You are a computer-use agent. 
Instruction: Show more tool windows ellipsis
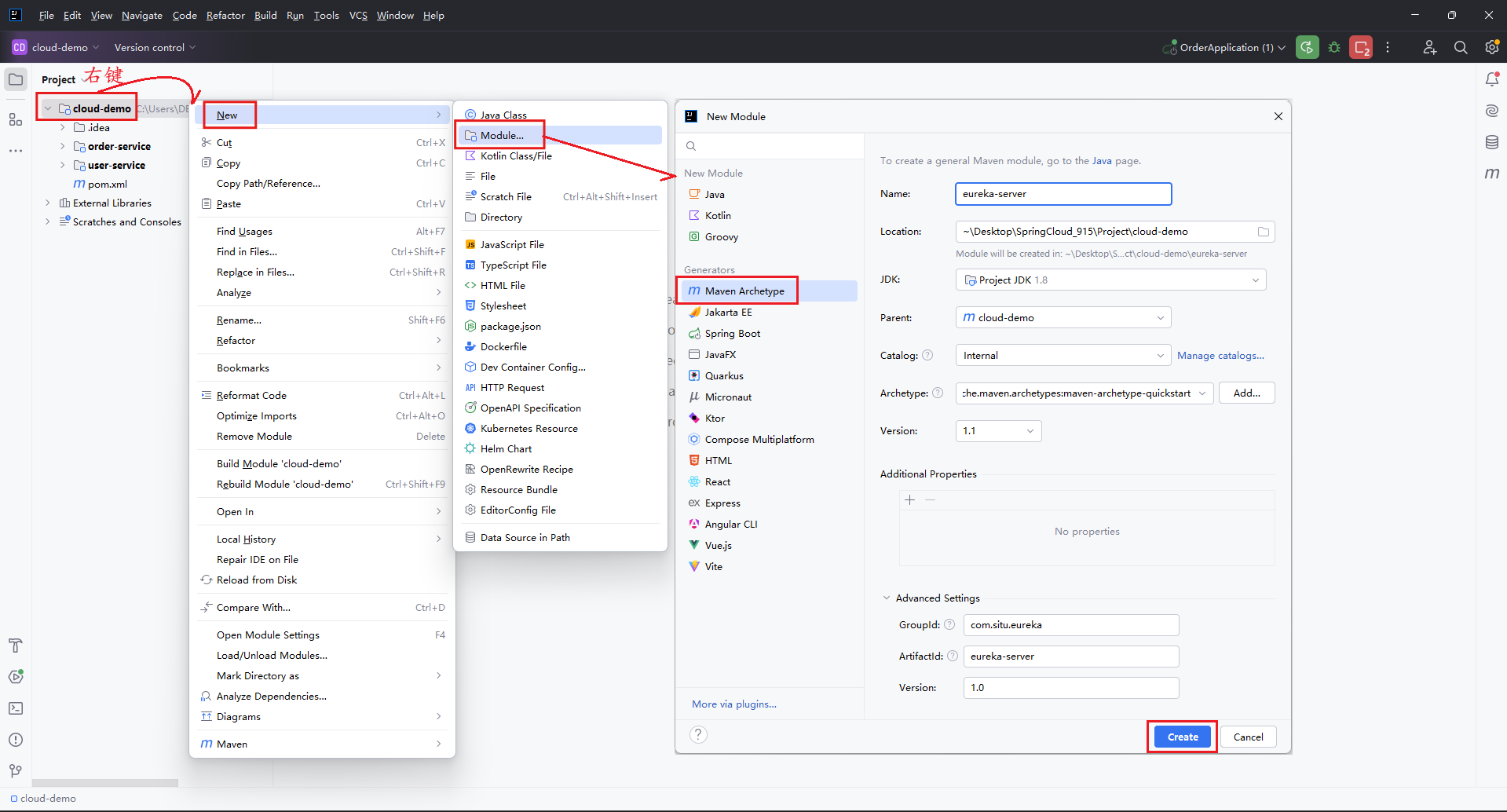pos(16,151)
